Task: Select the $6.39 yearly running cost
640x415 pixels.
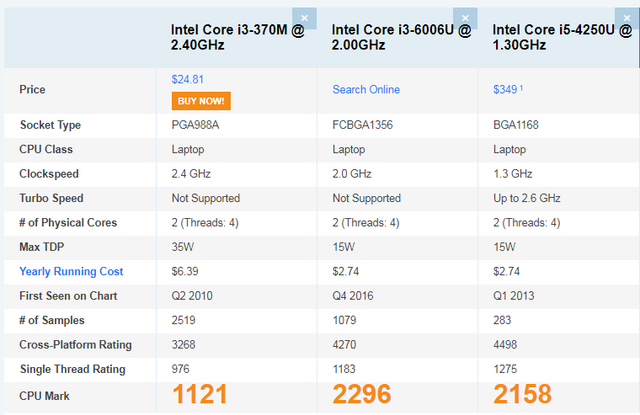Action: pyautogui.click(x=185, y=271)
